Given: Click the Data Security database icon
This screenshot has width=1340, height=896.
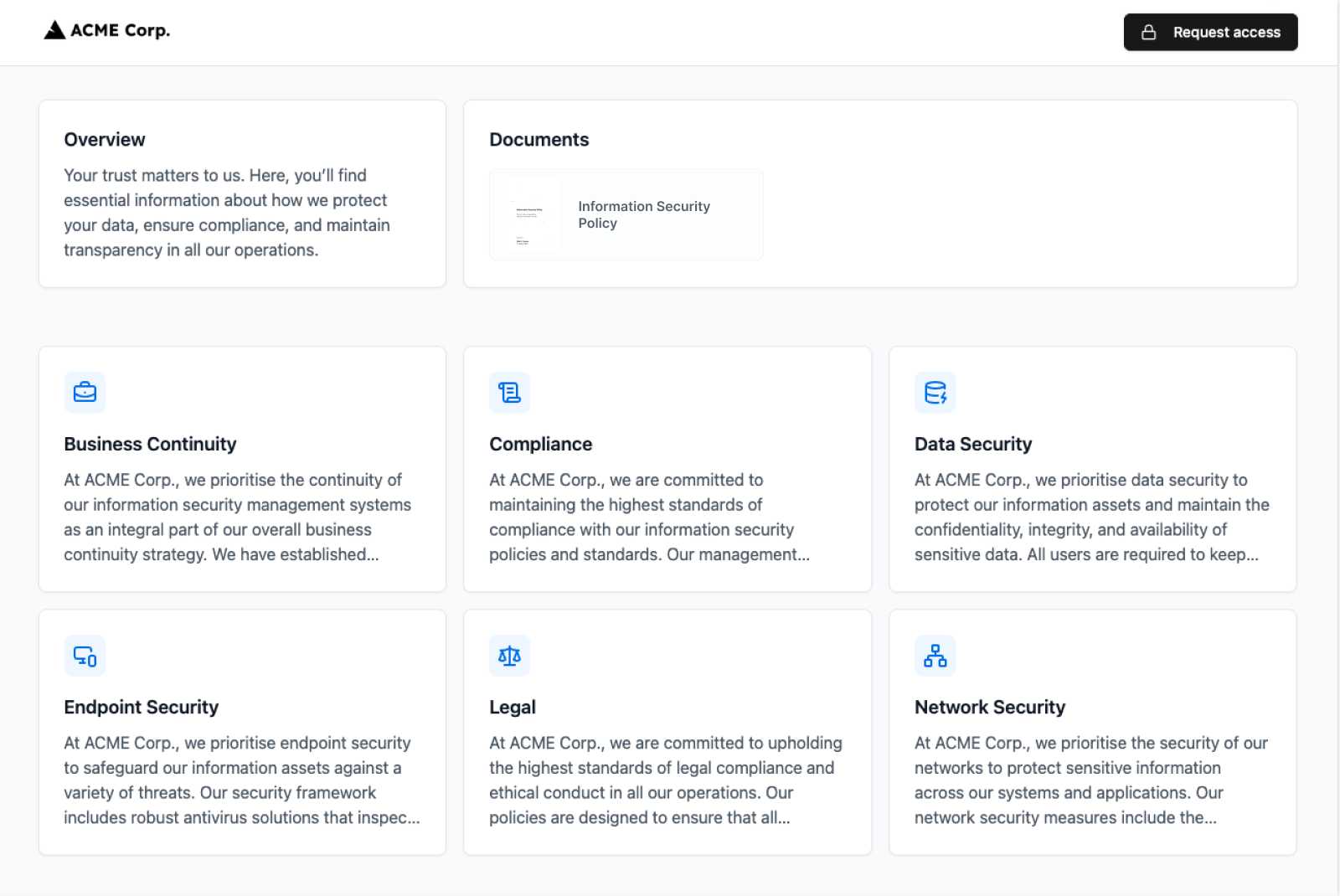Looking at the screenshot, I should tap(935, 392).
